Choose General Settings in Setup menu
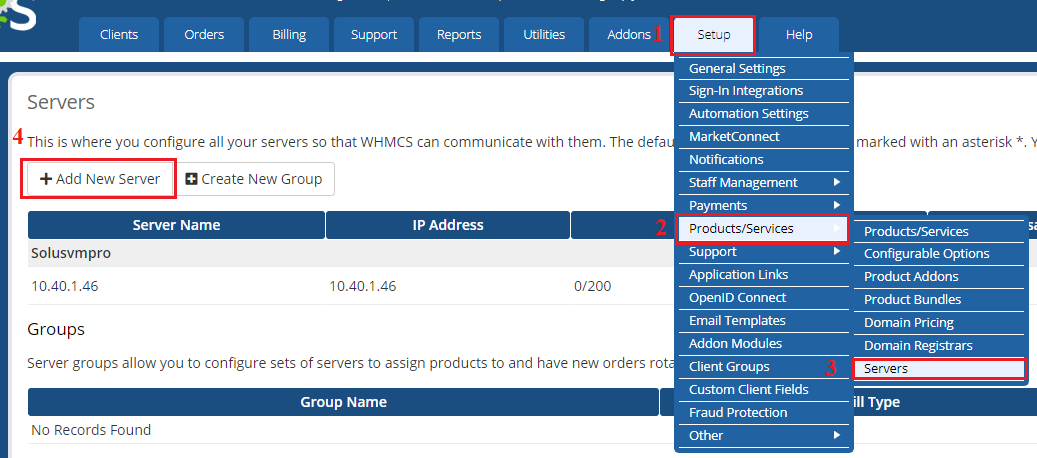This screenshot has width=1037, height=458. coord(737,69)
